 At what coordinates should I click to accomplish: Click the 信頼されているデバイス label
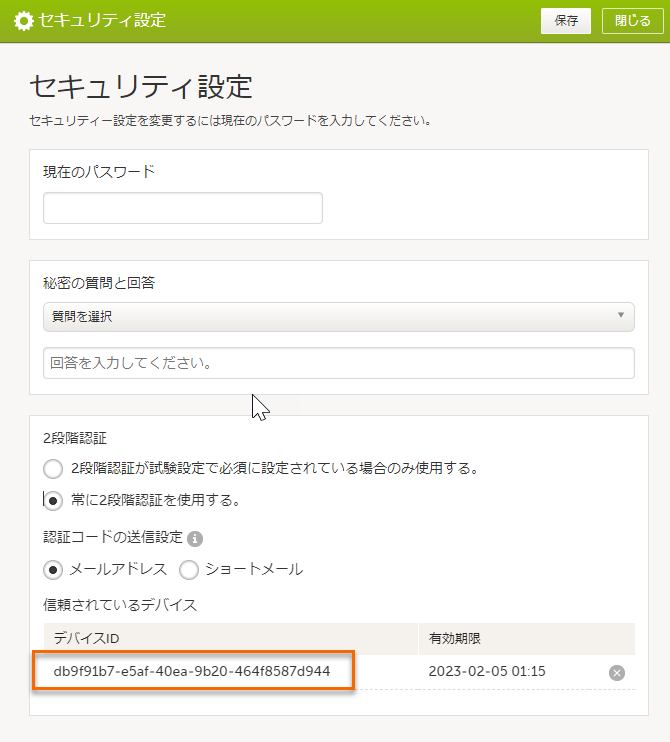pos(120,604)
